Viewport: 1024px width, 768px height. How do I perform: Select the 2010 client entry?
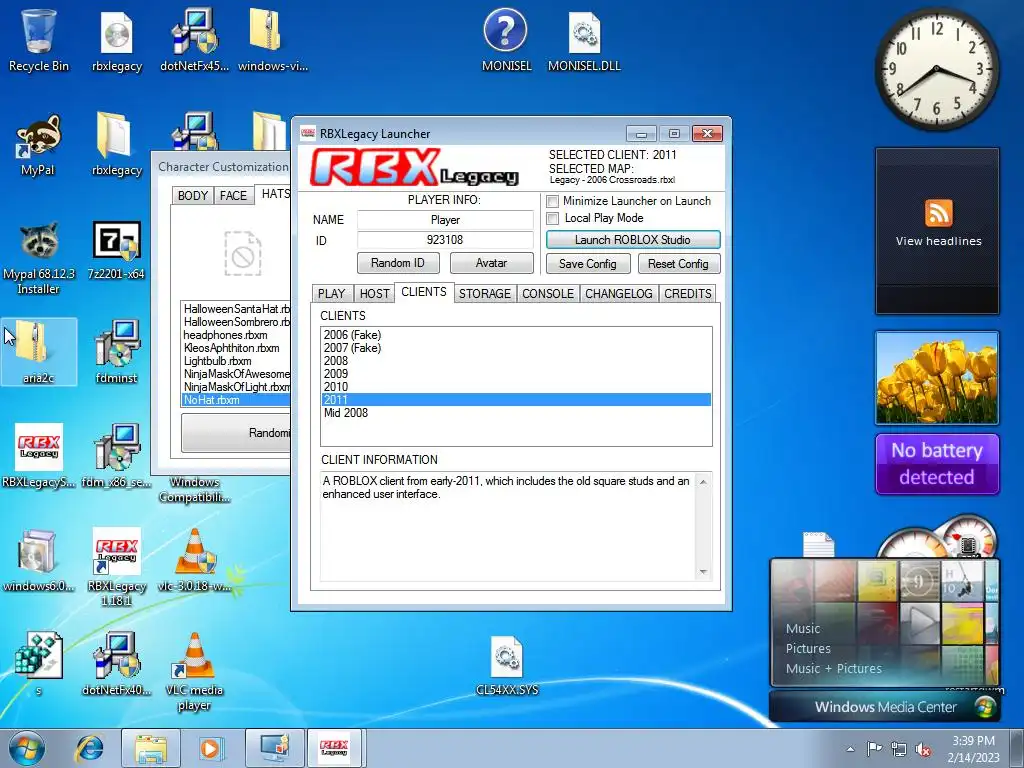(516, 387)
